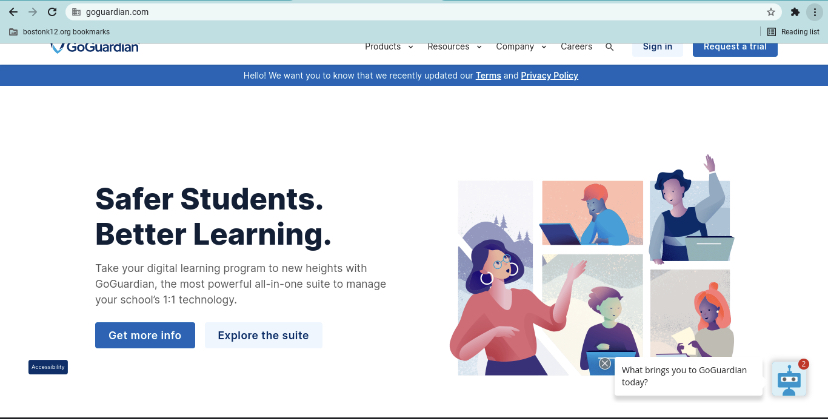Click the hero illustration of students
The width and height of the screenshot is (828, 419).
point(592,265)
